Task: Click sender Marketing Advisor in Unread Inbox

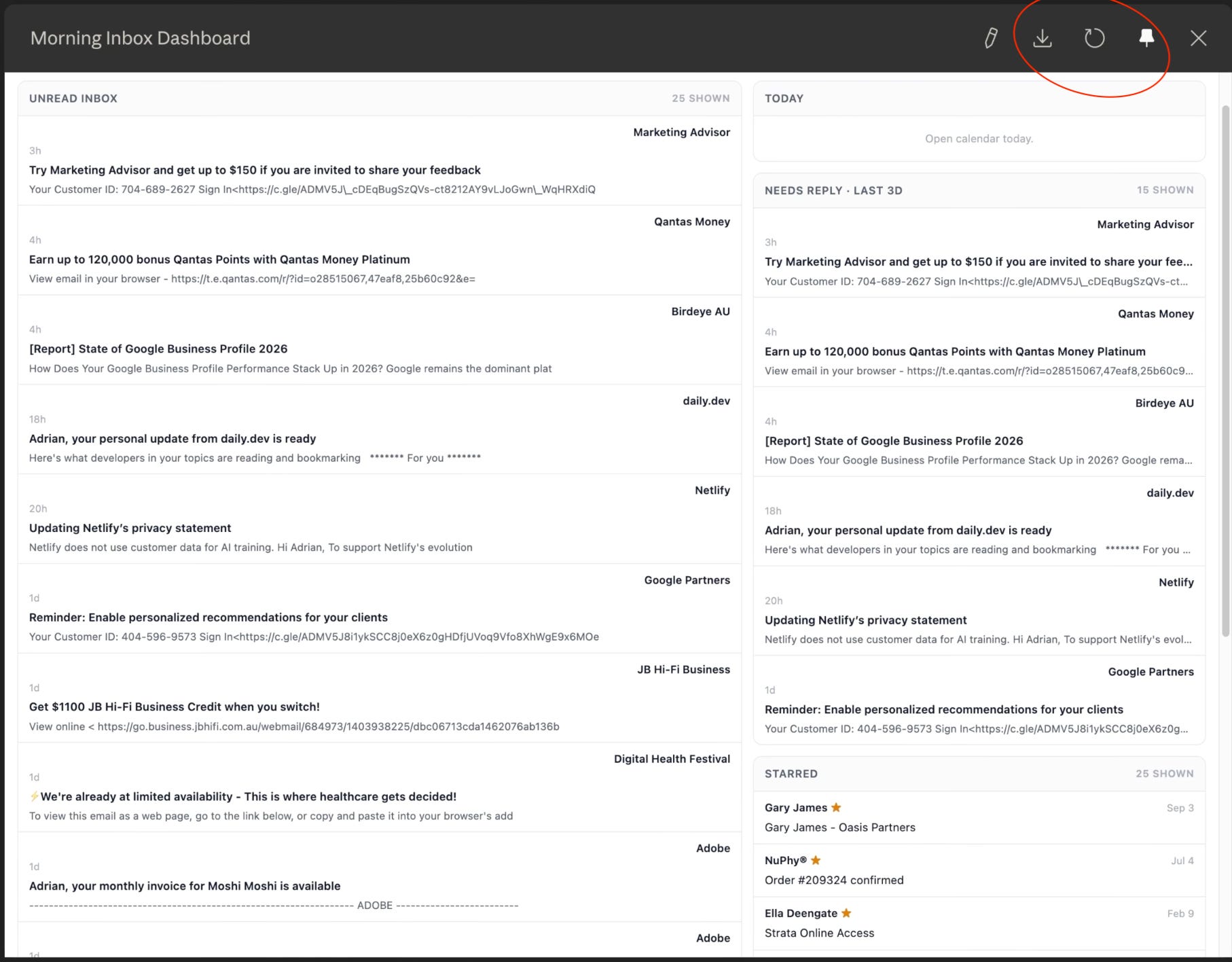Action: pos(681,132)
